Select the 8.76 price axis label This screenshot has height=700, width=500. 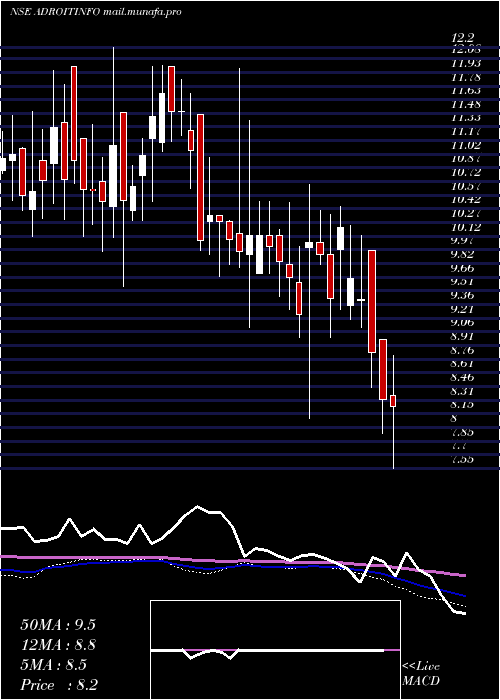(463, 350)
